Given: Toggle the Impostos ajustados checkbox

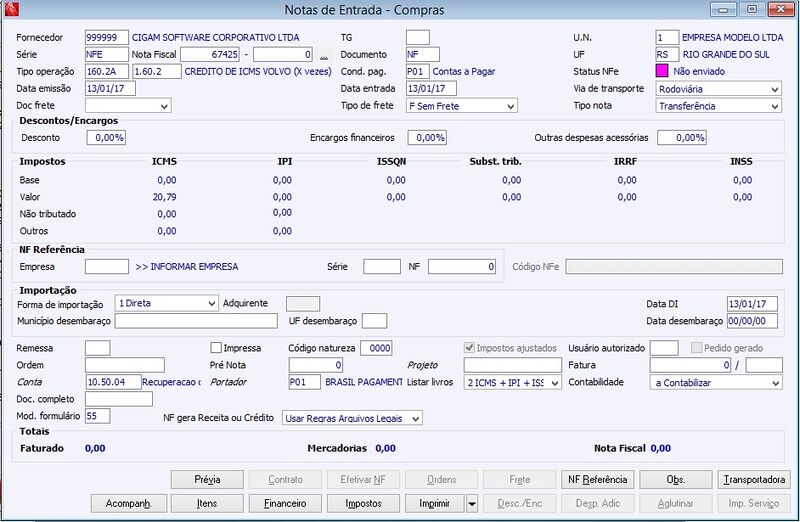Looking at the screenshot, I should [x=469, y=348].
